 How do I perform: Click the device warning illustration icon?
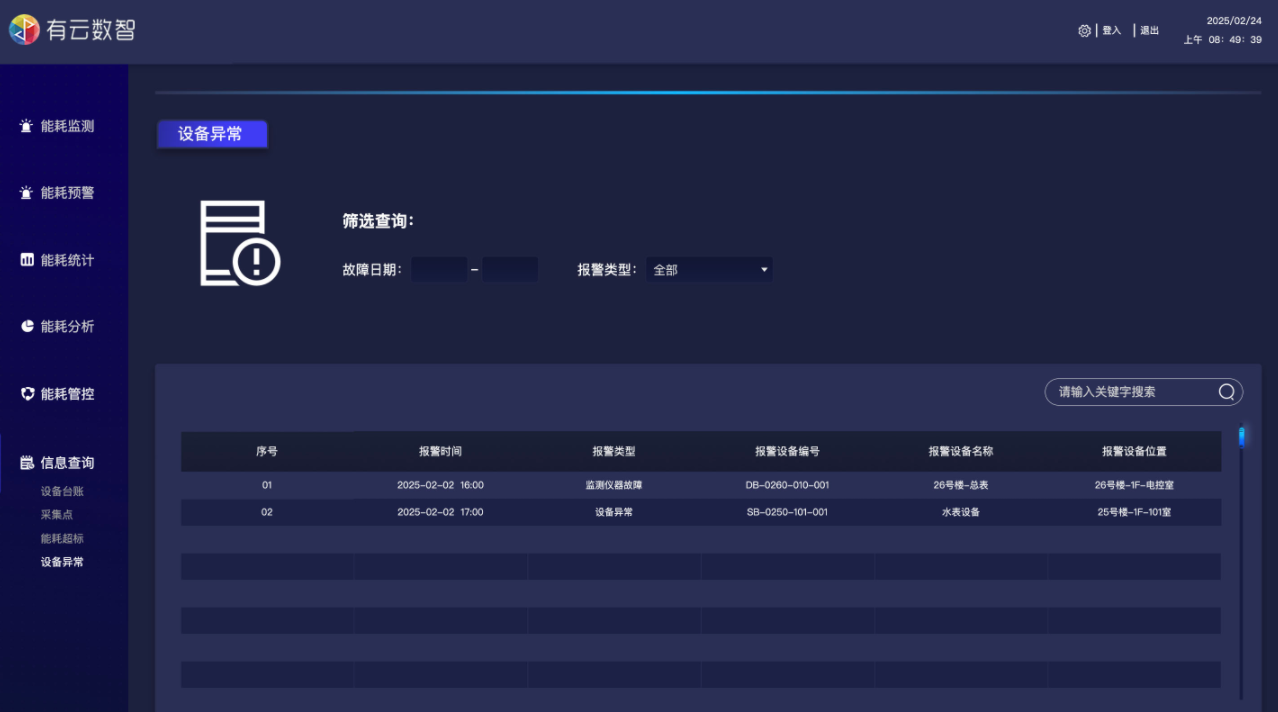coord(239,243)
